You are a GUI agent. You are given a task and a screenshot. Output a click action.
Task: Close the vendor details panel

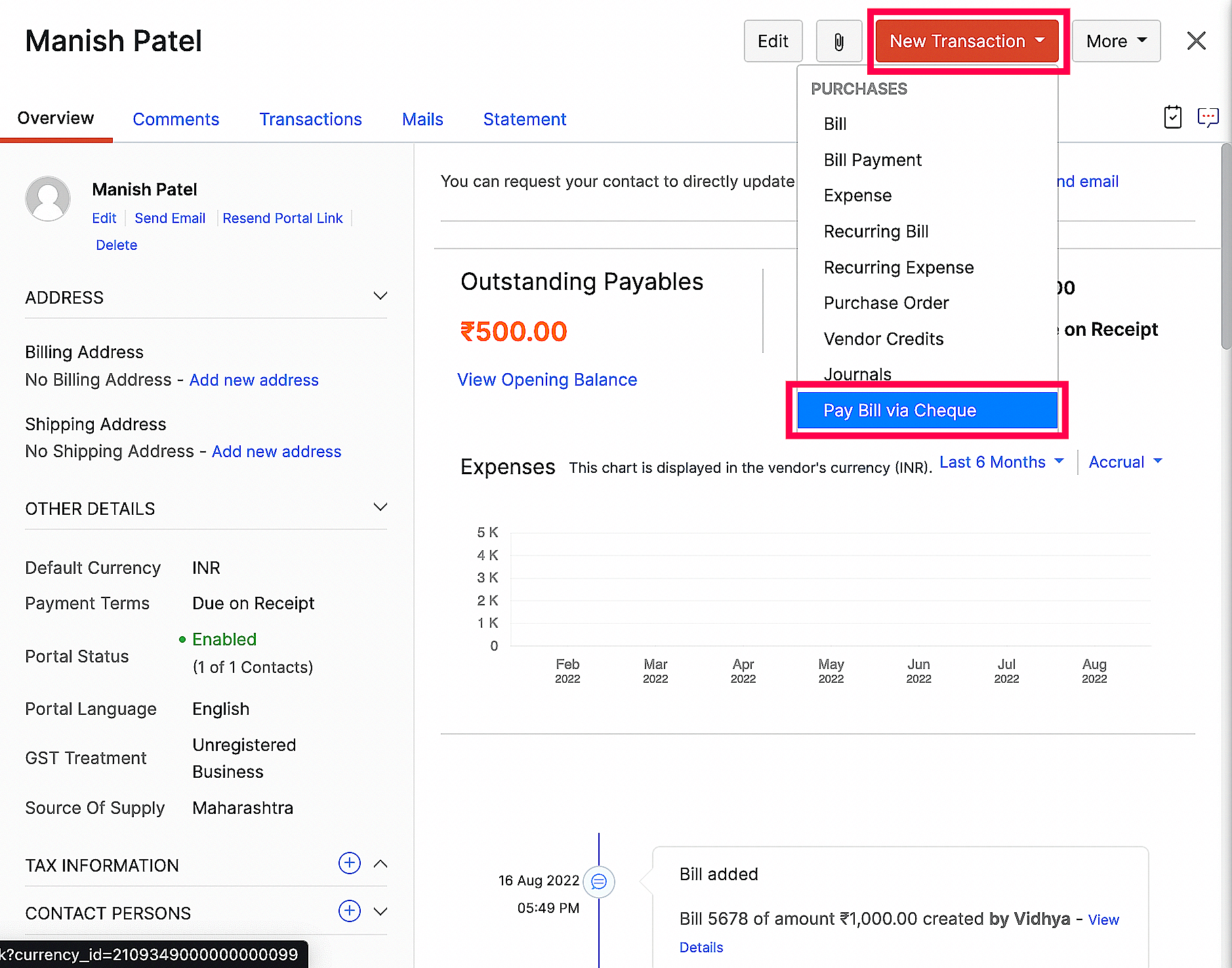pos(1196,41)
